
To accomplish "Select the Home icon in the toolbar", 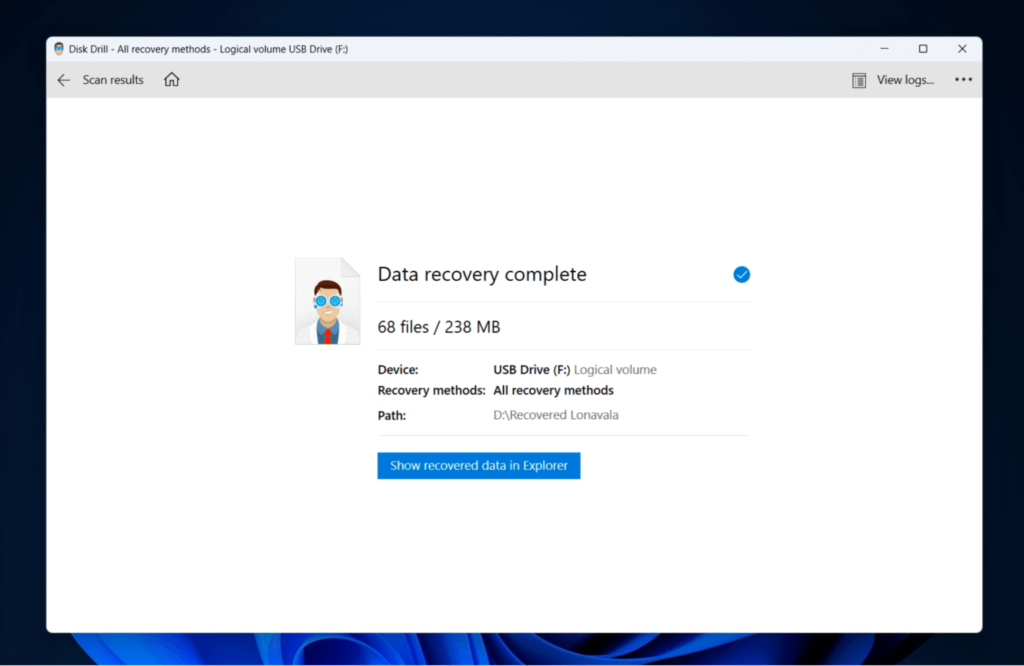I will click(170, 79).
